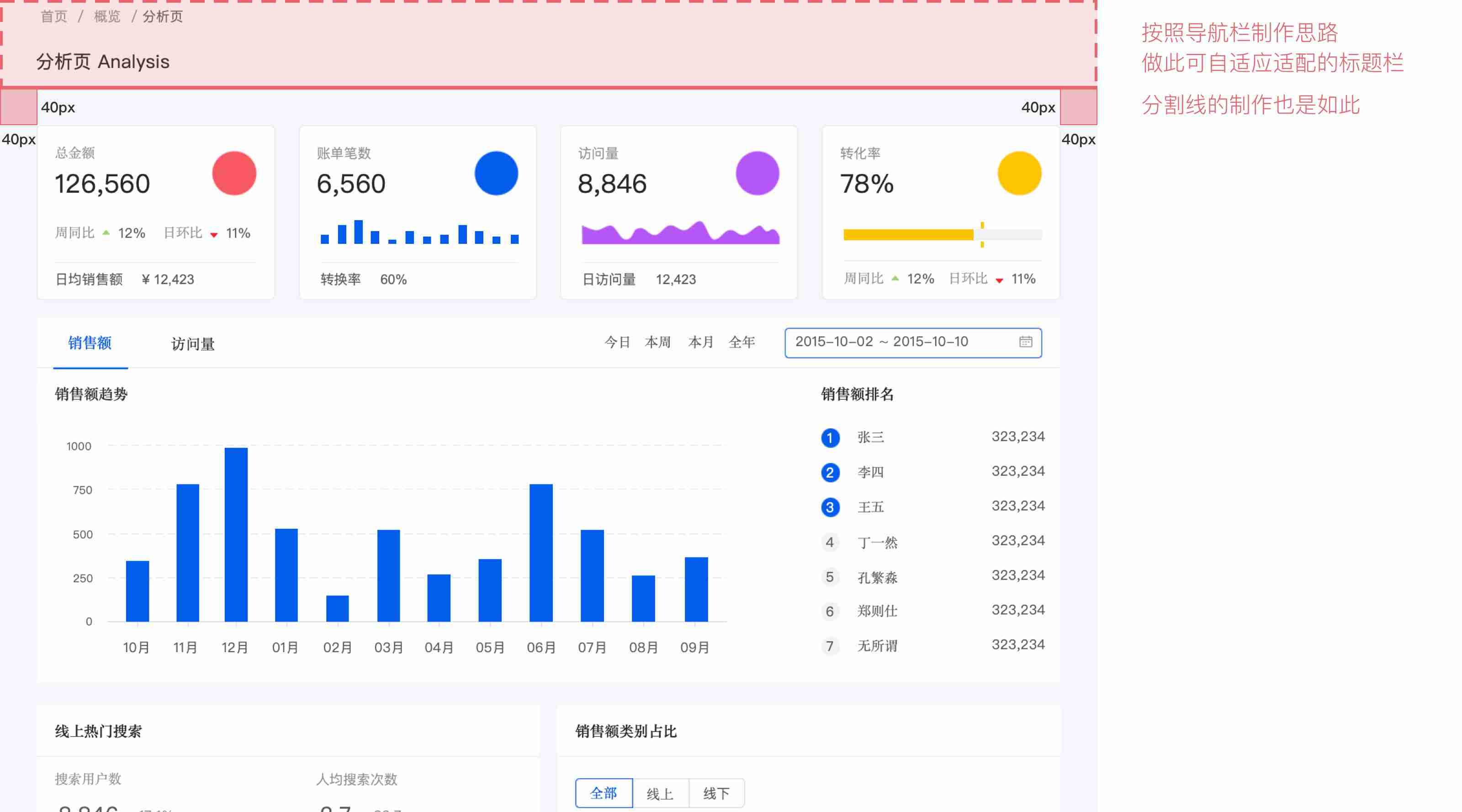1462x812 pixels.
Task: Click the blue mini bar chart in 账单笔数
Action: tap(419, 232)
